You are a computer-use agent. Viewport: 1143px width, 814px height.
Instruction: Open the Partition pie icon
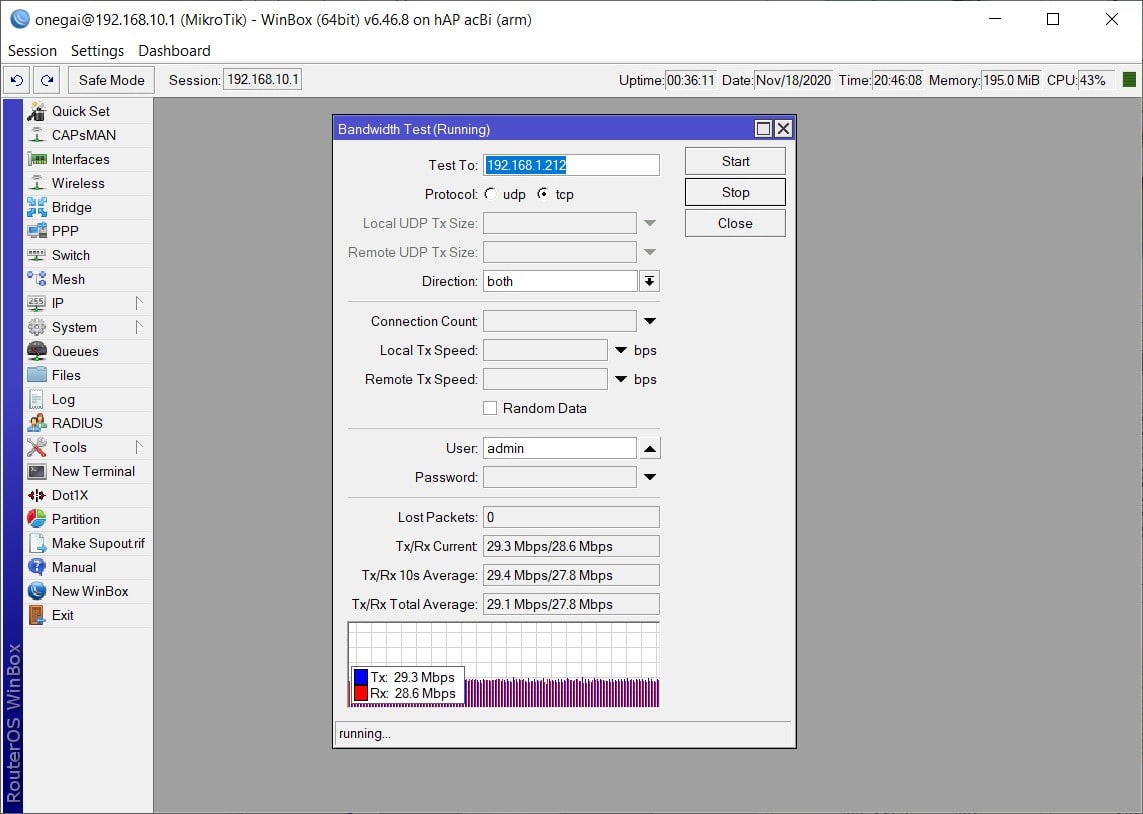coord(36,519)
